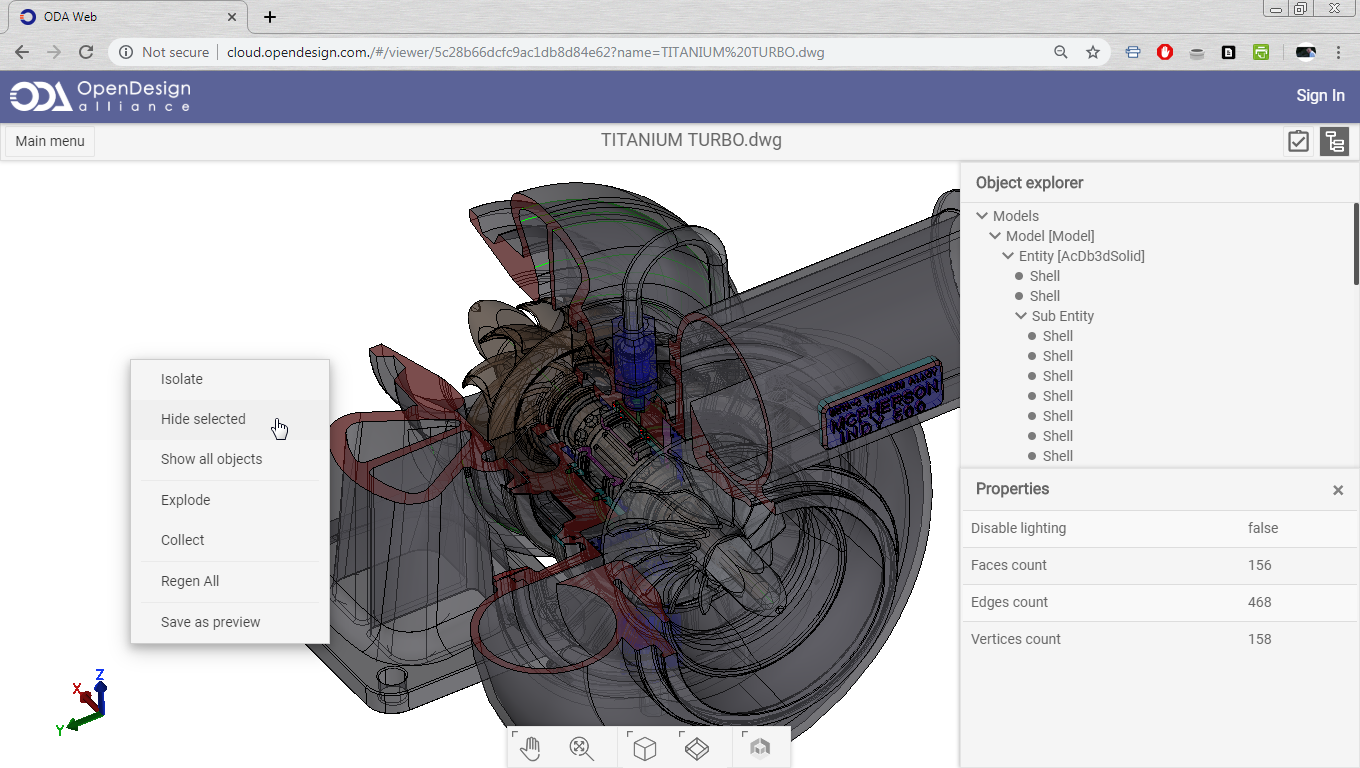Collapse the Model [Model] node
Viewport: 1360px width, 768px height.
(995, 236)
